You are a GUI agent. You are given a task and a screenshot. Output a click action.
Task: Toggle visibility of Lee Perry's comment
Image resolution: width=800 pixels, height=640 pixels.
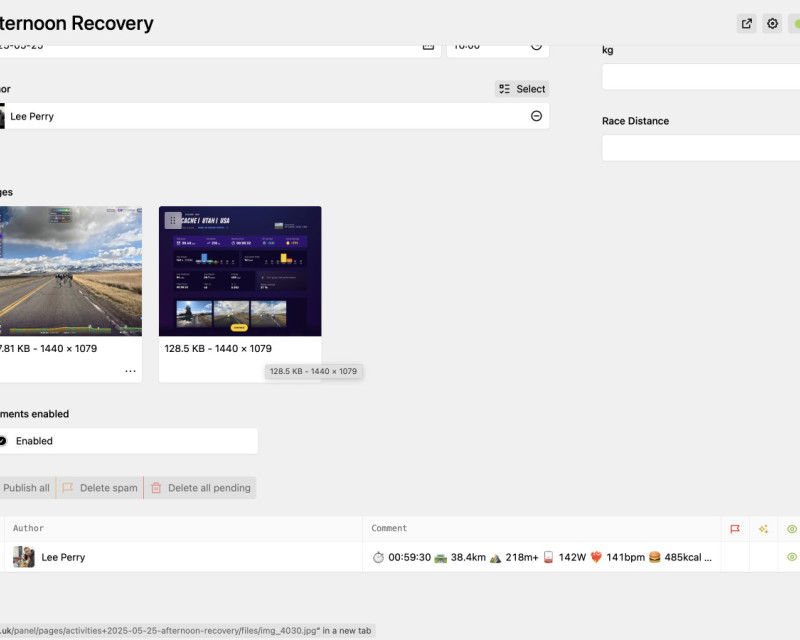791,557
